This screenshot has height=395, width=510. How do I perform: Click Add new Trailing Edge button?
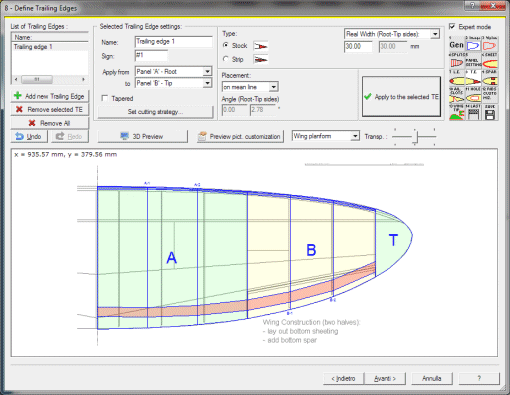tap(50, 96)
